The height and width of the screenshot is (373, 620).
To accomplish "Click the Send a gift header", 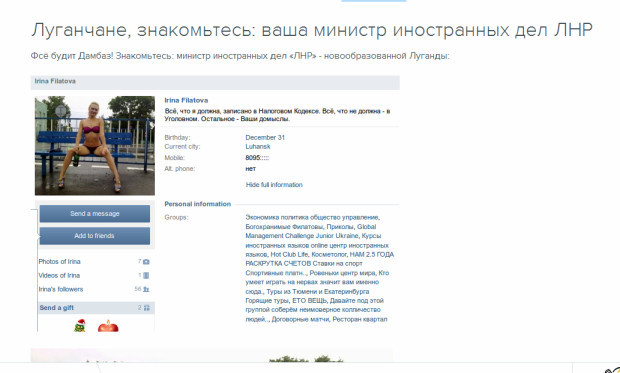I will [x=96, y=308].
